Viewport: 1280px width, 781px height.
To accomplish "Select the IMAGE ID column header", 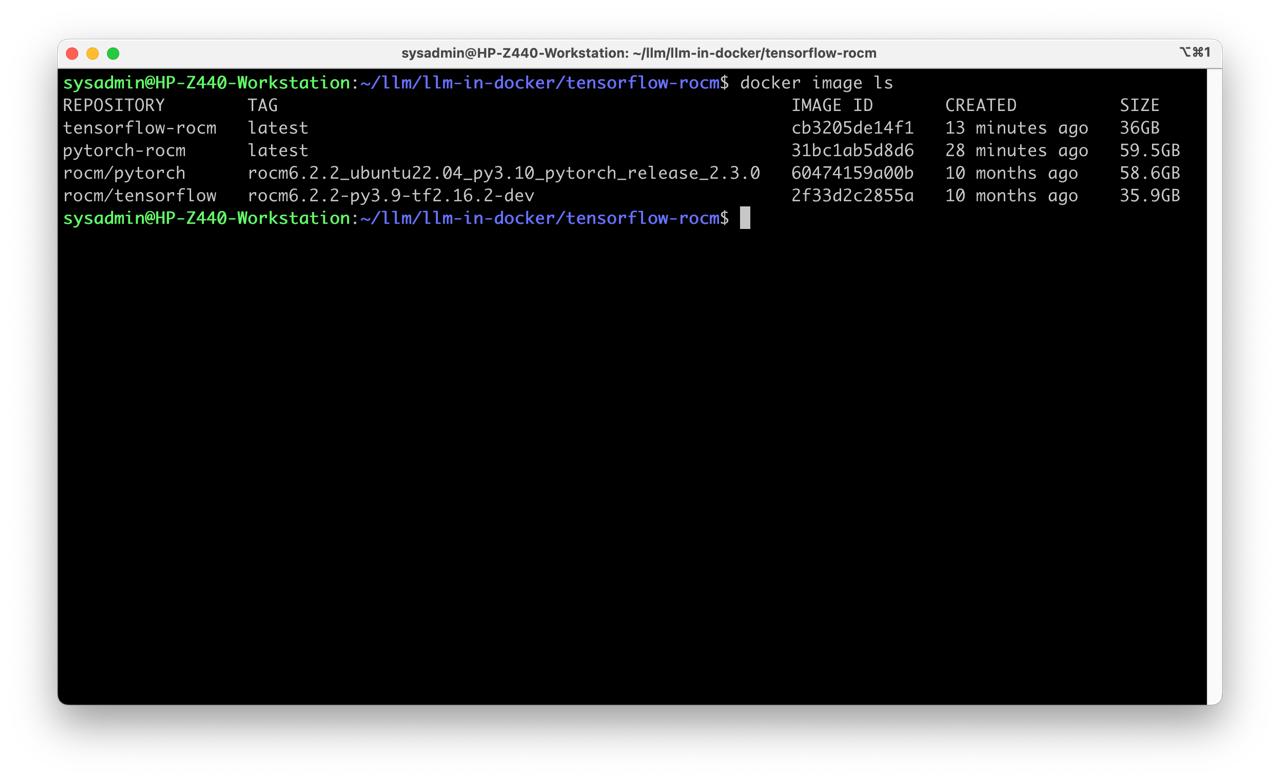I will pos(832,105).
